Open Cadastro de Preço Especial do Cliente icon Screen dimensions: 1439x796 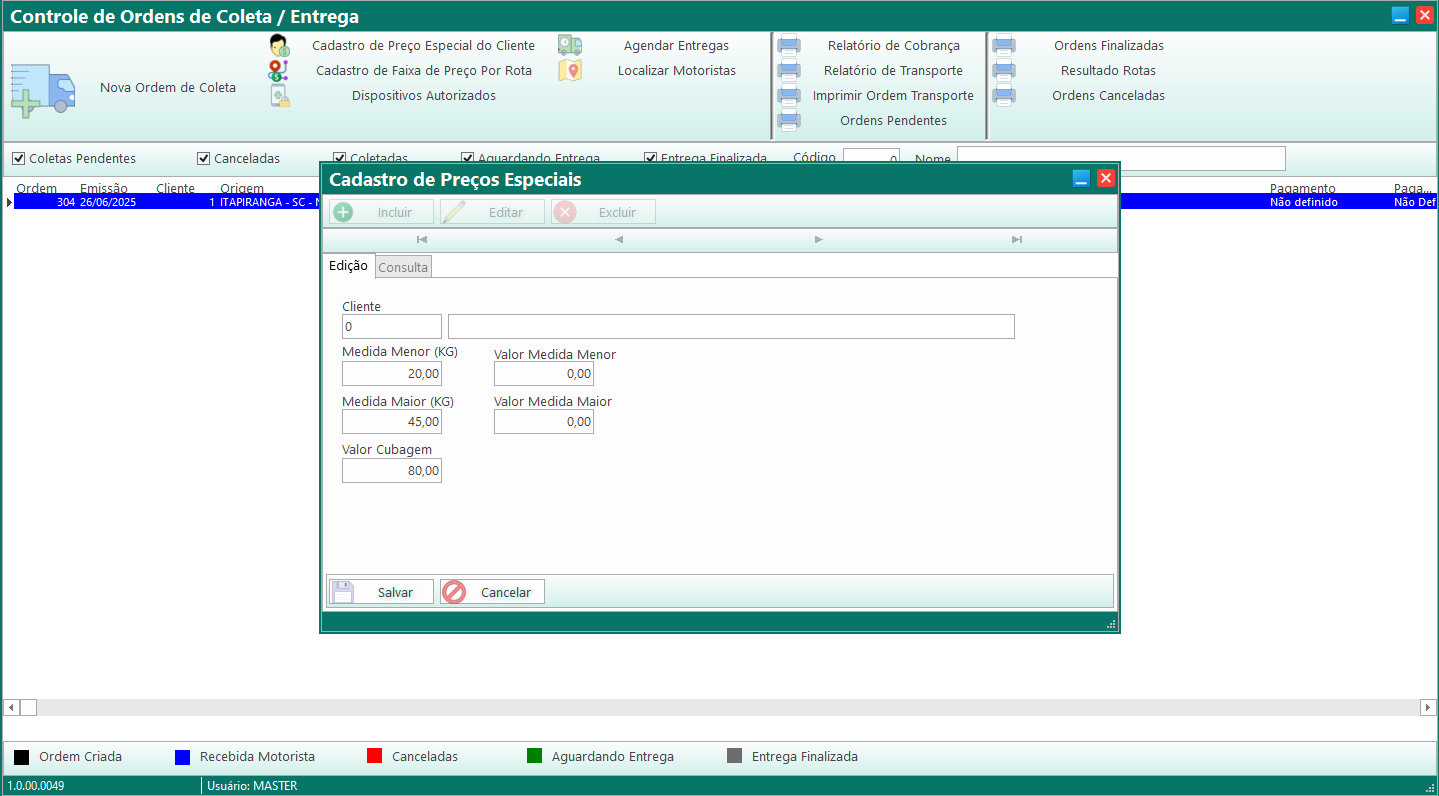coord(279,46)
